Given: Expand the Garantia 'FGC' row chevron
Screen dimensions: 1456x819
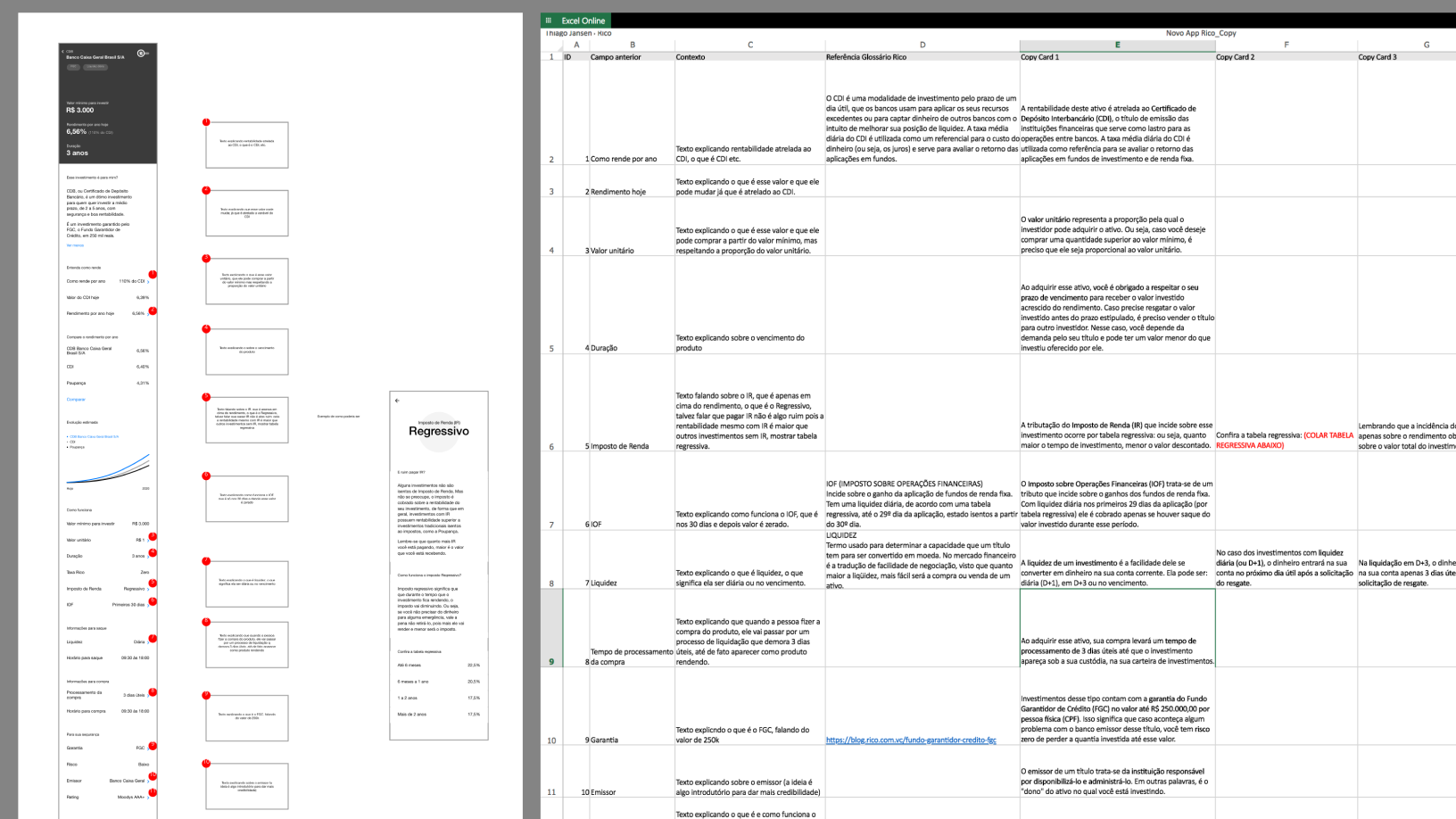Looking at the screenshot, I should tap(149, 749).
